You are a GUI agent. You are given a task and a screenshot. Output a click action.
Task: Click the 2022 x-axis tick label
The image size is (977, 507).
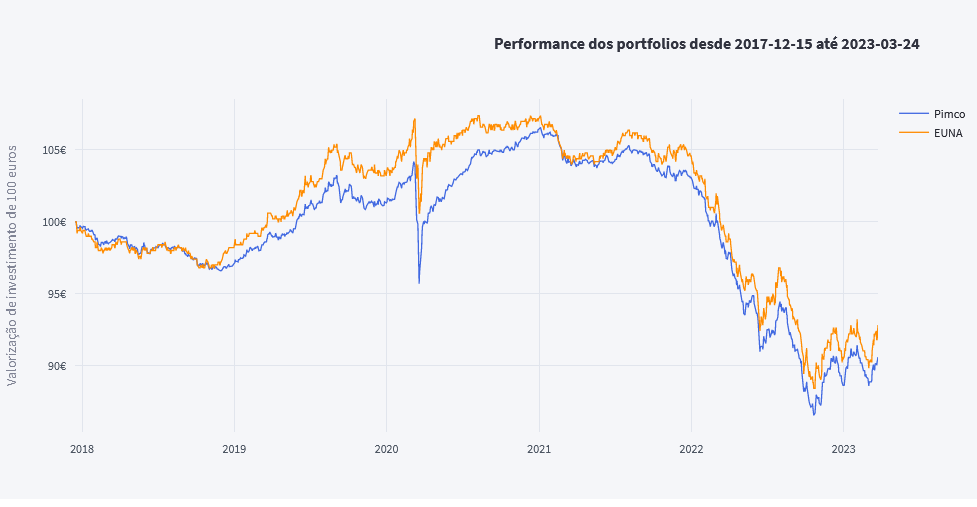(x=691, y=448)
